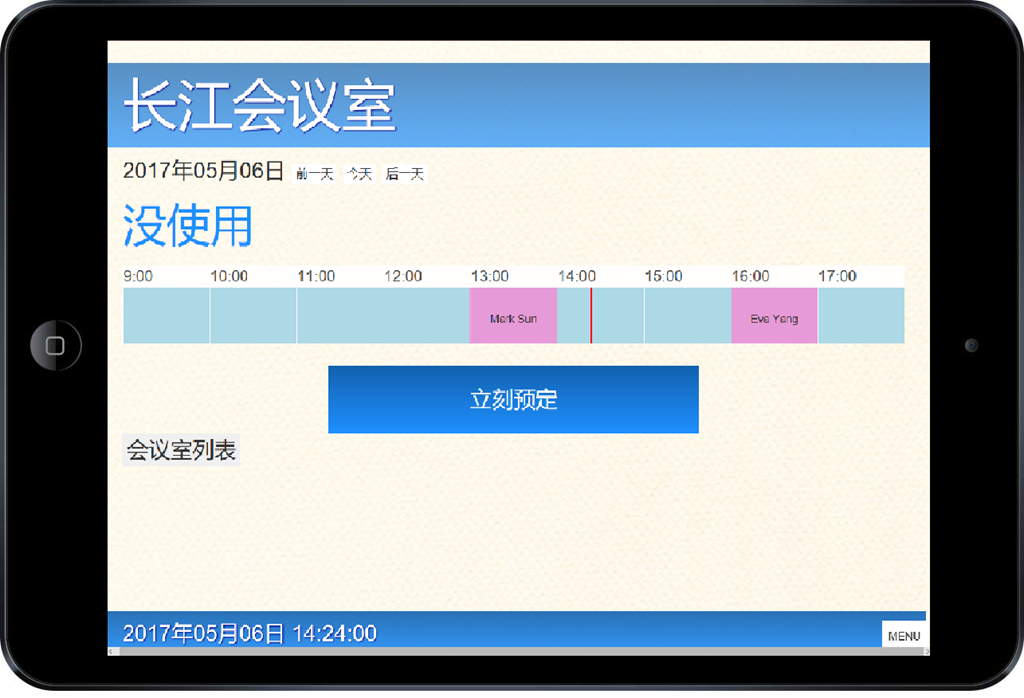Select the free 17:00 time slot
Screen dimensions: 1024x698
[x=861, y=317]
